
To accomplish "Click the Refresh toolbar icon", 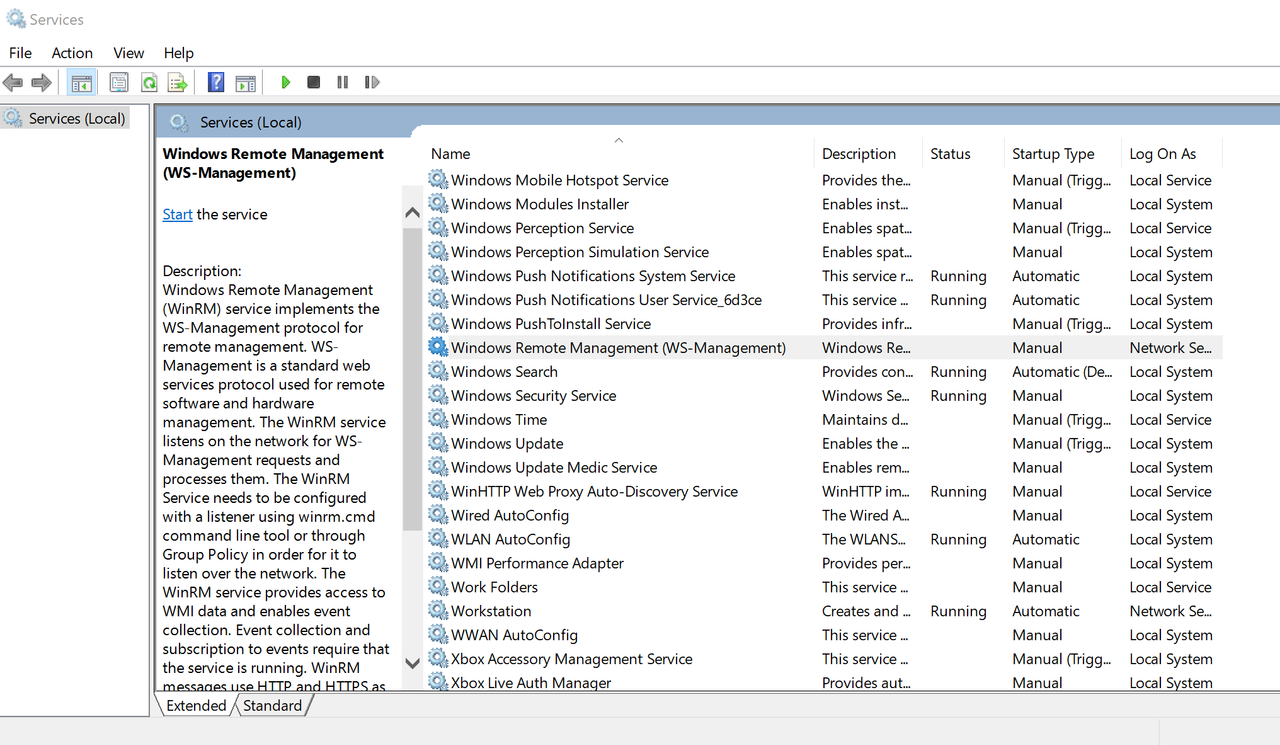I will point(149,82).
